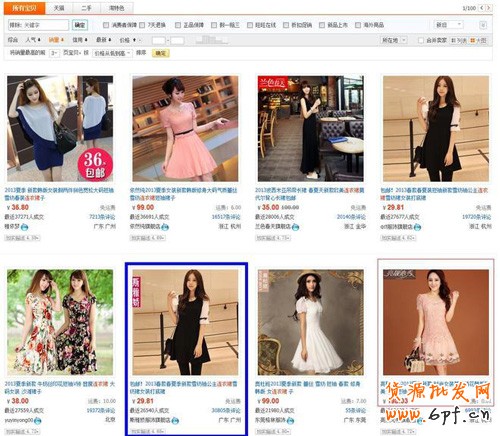Expand the 价格从低到高 sort dropdown
Image resolution: width=500 pixels, height=436 pixels.
click(113, 53)
